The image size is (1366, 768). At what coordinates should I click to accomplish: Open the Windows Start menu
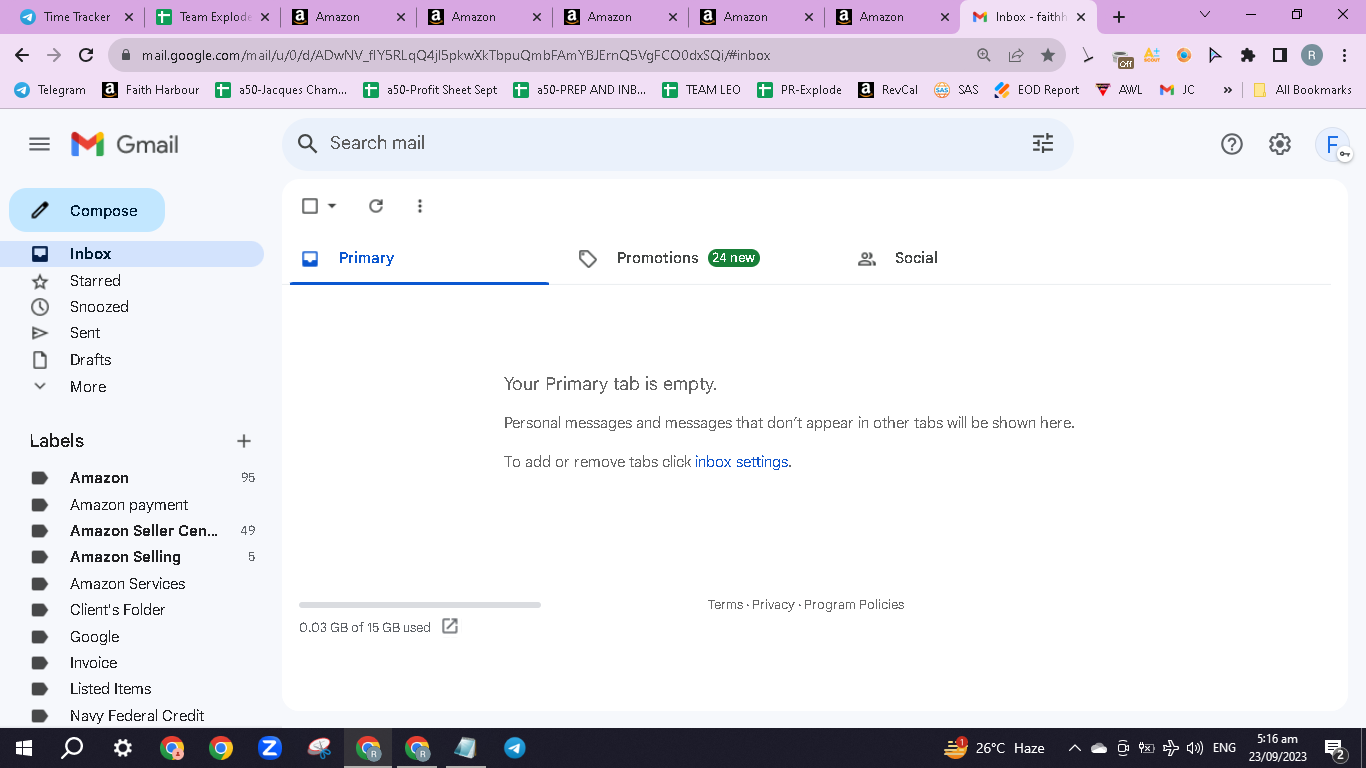click(x=24, y=748)
